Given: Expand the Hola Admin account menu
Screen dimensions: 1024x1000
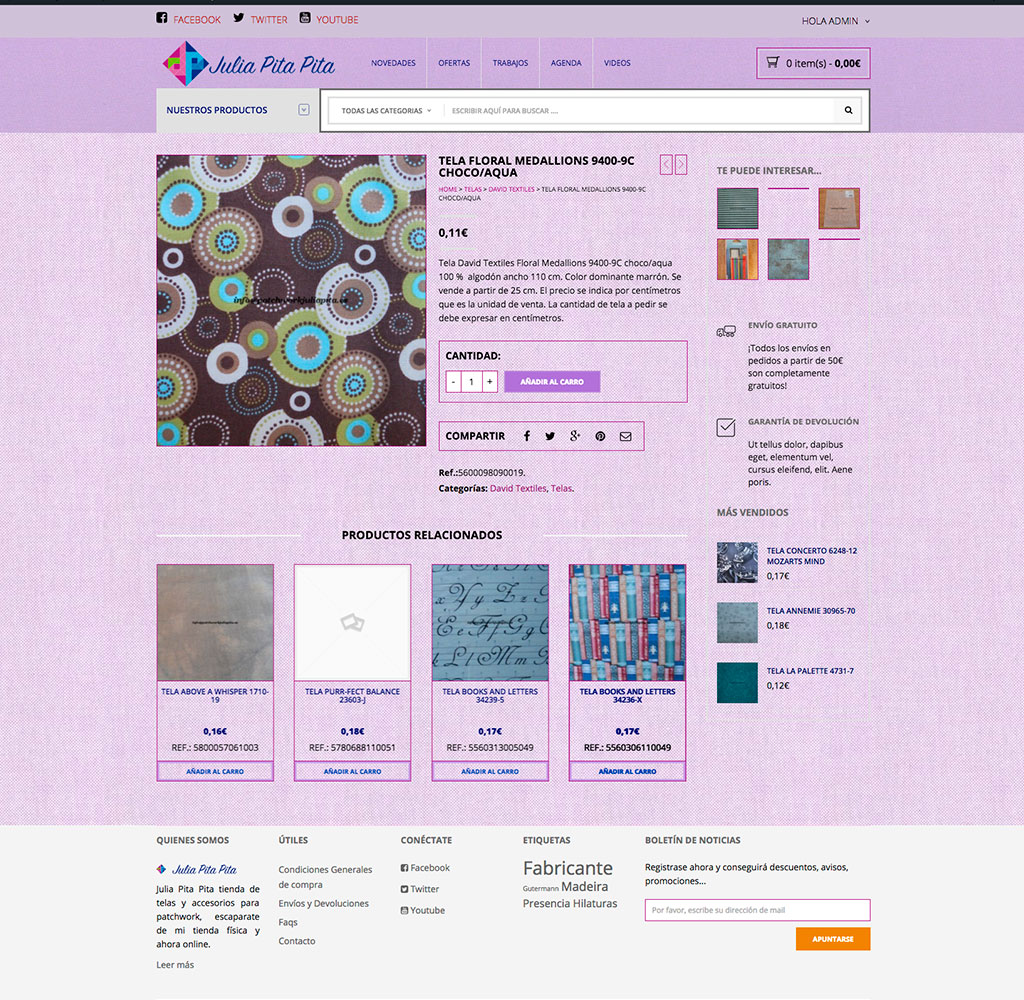Looking at the screenshot, I should click(835, 21).
